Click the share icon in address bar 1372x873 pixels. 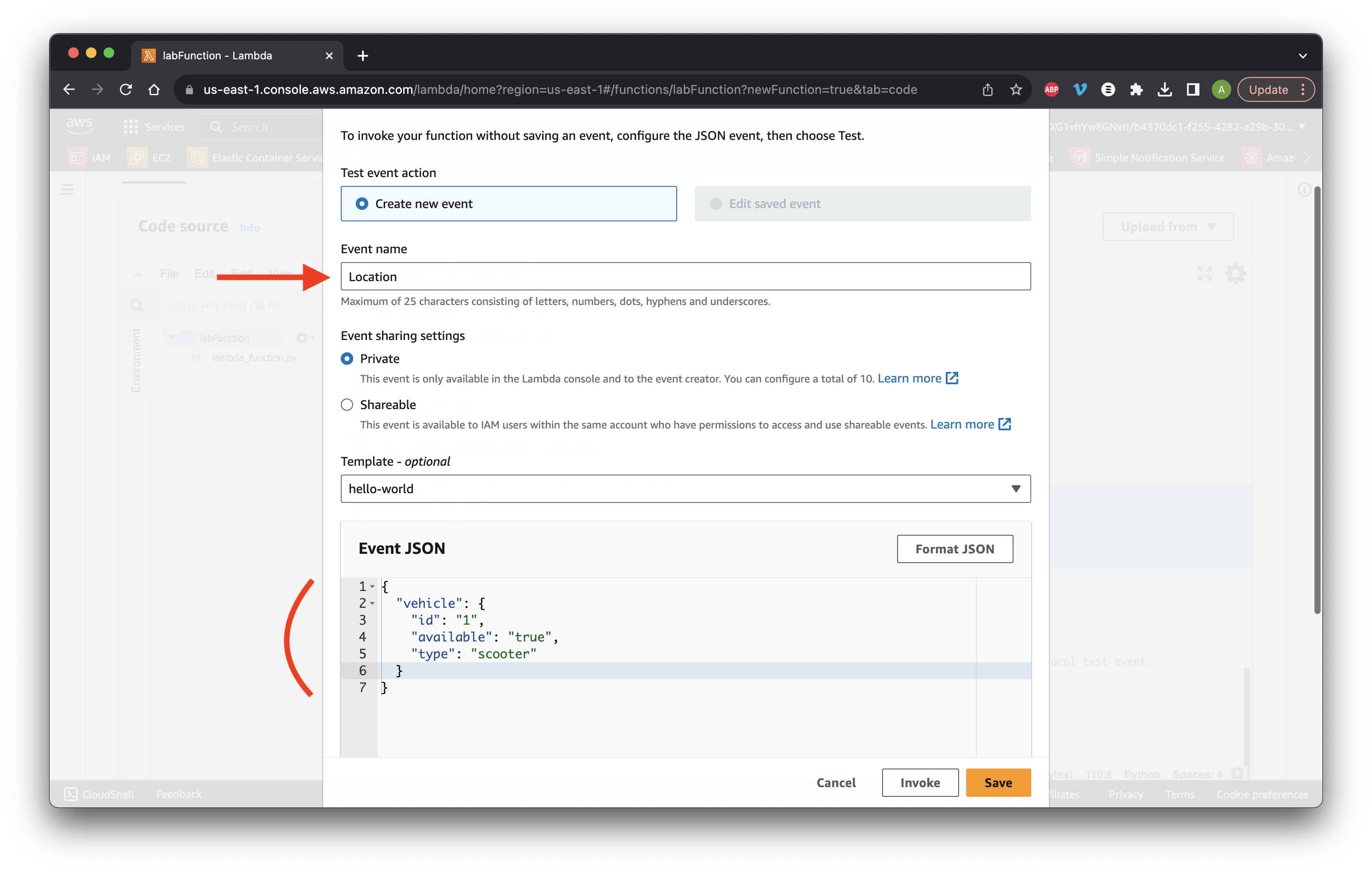[x=988, y=89]
